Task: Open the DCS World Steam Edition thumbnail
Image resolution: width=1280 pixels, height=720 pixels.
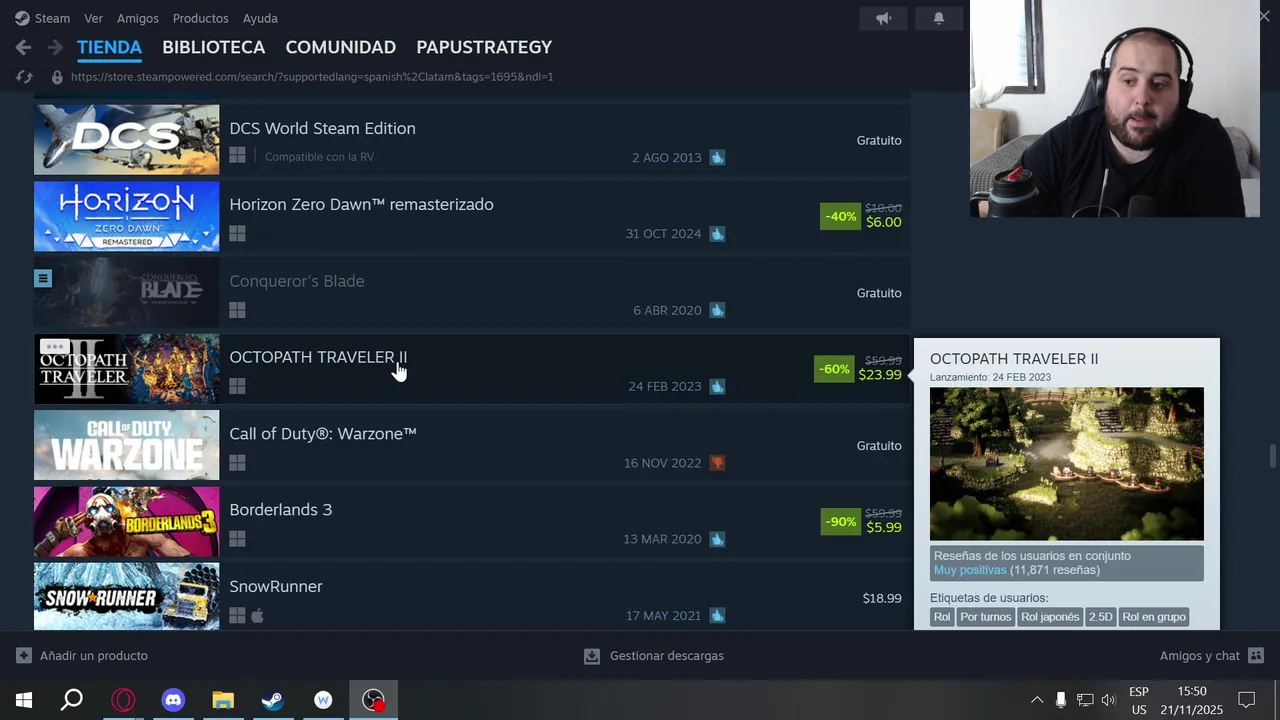Action: point(126,140)
